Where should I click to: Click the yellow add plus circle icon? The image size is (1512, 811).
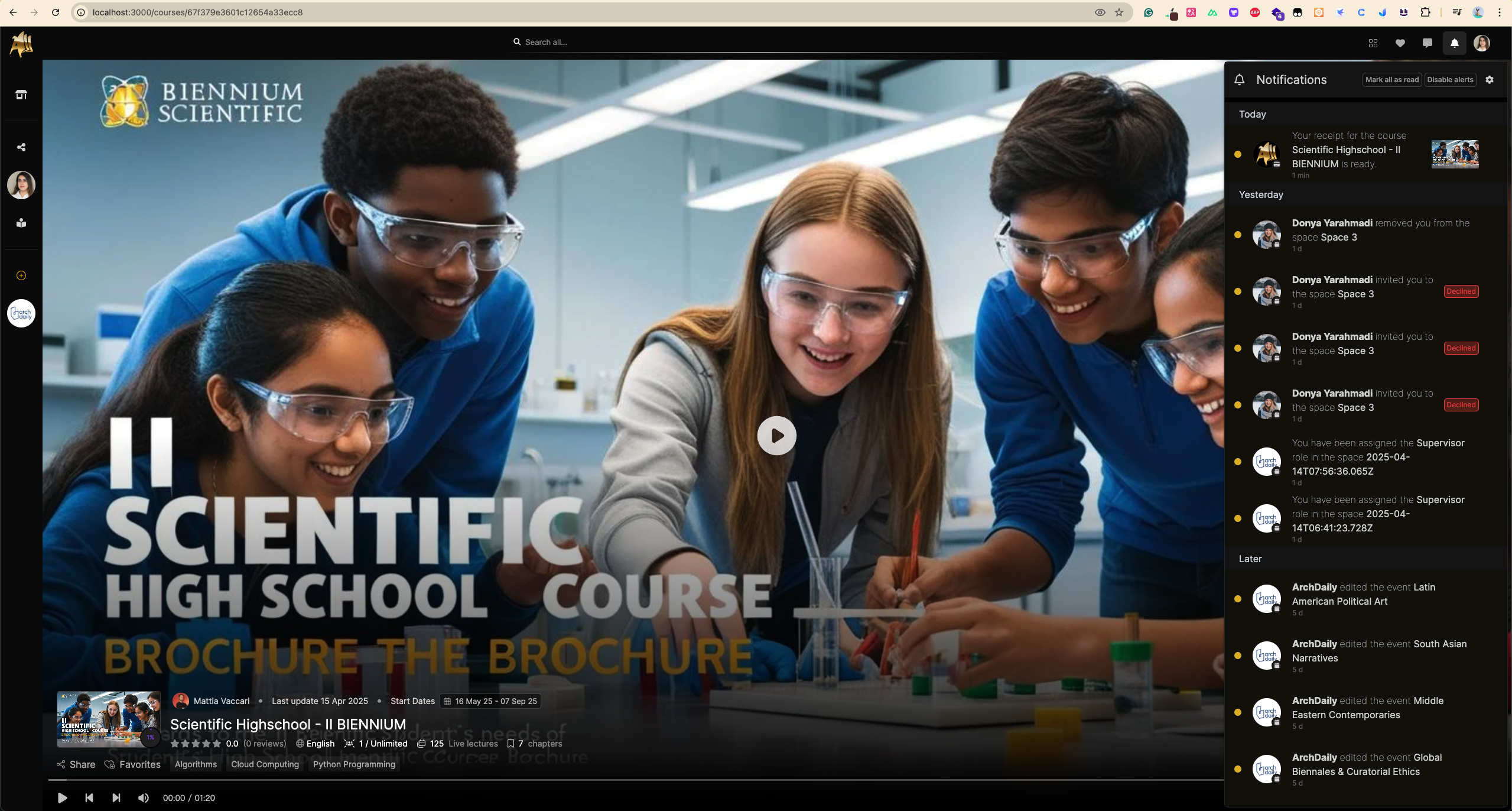click(x=21, y=275)
